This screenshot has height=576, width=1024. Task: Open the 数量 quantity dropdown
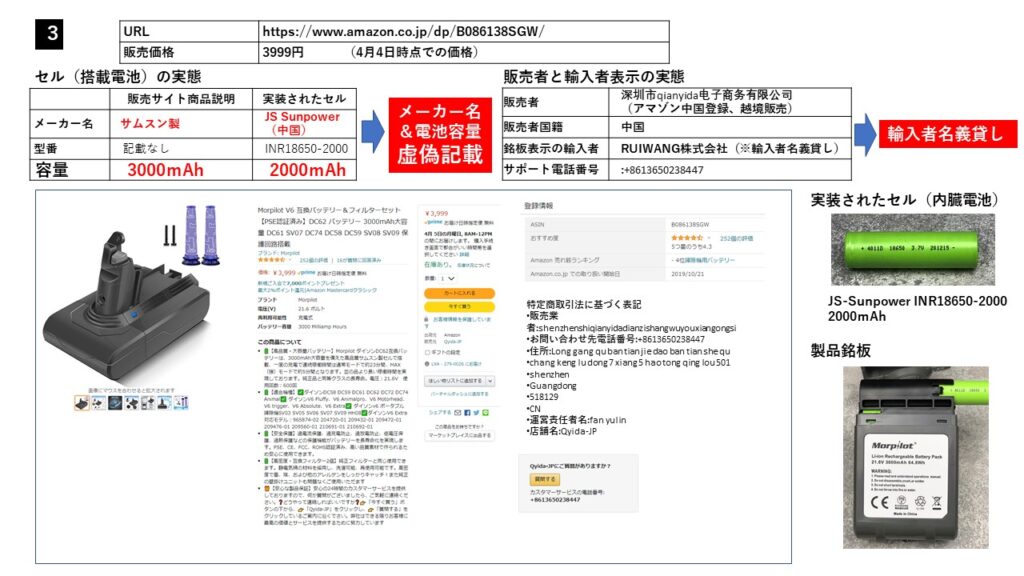coord(444,278)
